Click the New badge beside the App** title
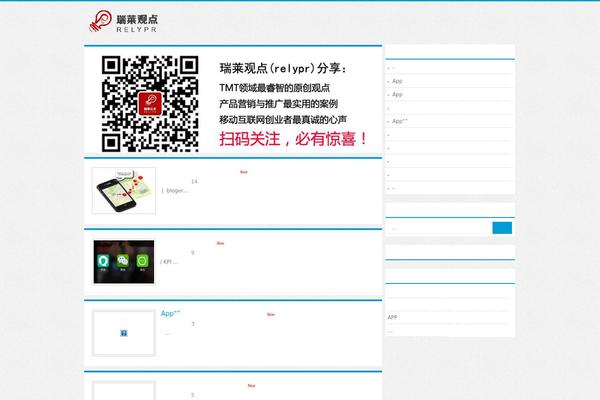The height and width of the screenshot is (400, 600). [271, 314]
